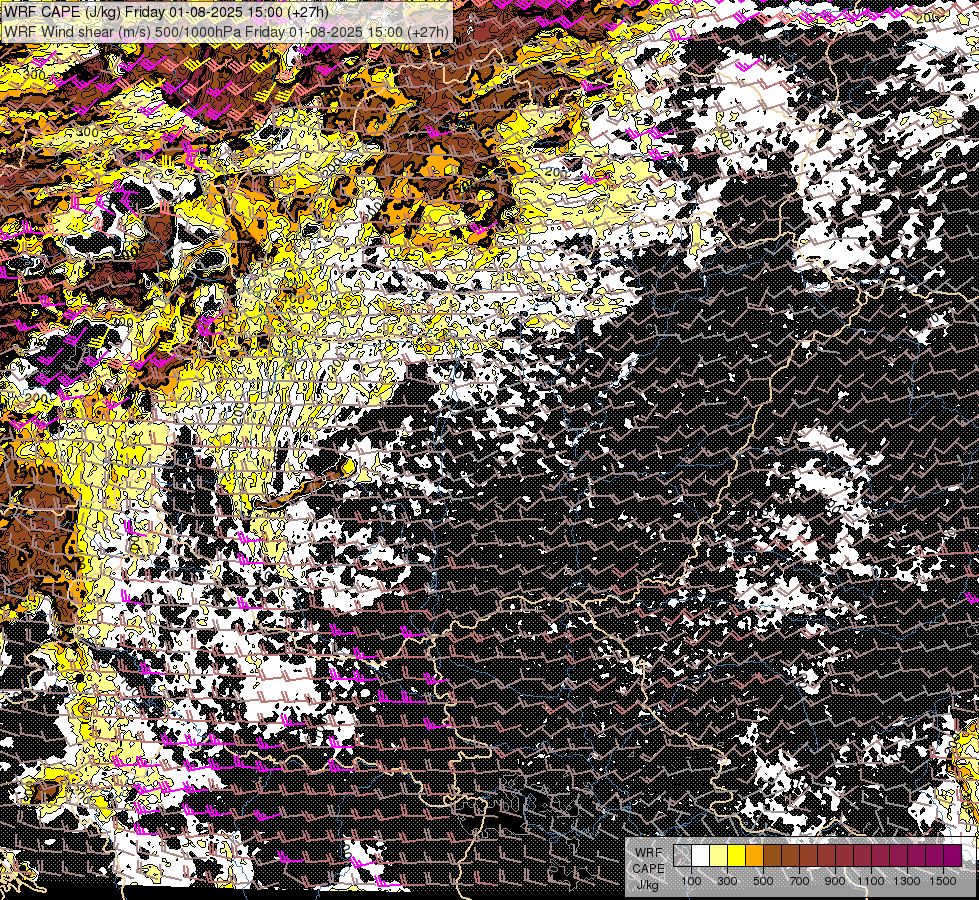Viewport: 979px width, 900px height.
Task: Click the WRF CAPE (J/kg) title line
Action: coord(165,12)
